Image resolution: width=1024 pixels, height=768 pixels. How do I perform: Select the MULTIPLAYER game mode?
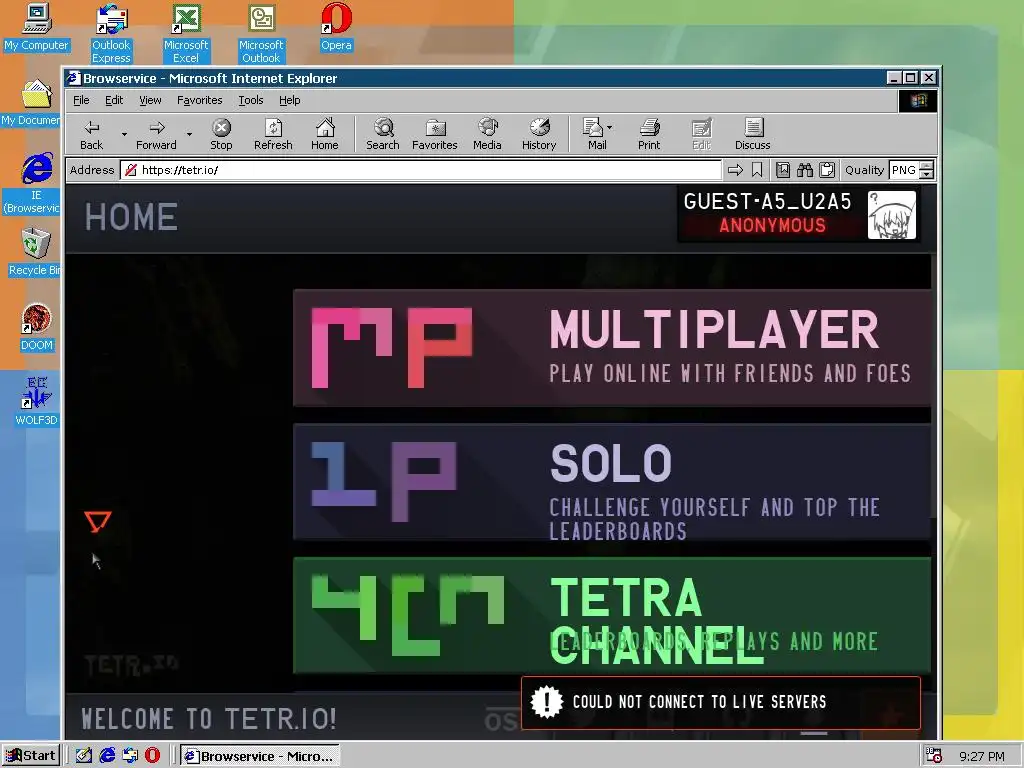(x=612, y=348)
